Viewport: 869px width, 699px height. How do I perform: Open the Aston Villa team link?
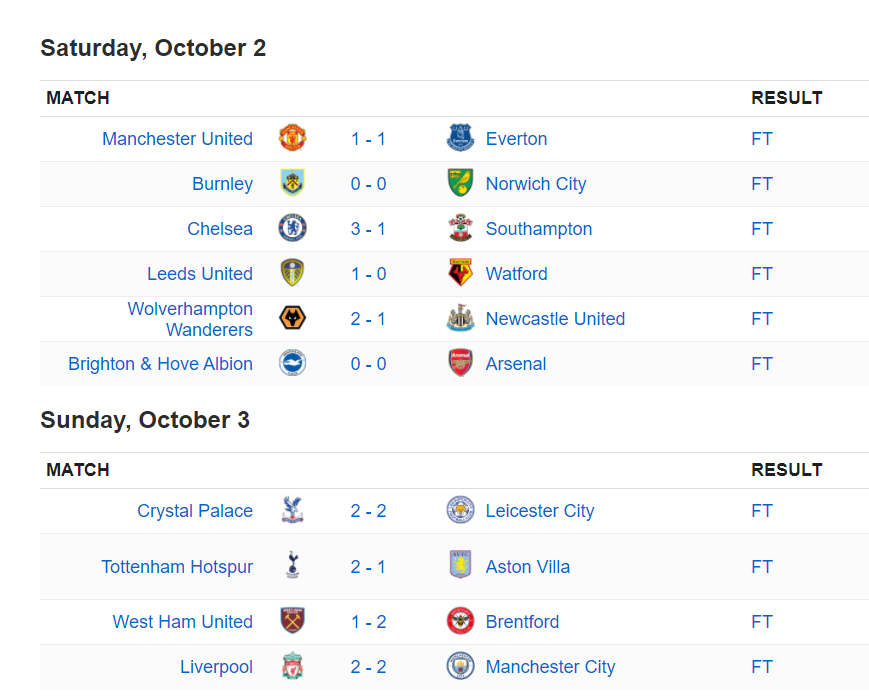pyautogui.click(x=528, y=567)
